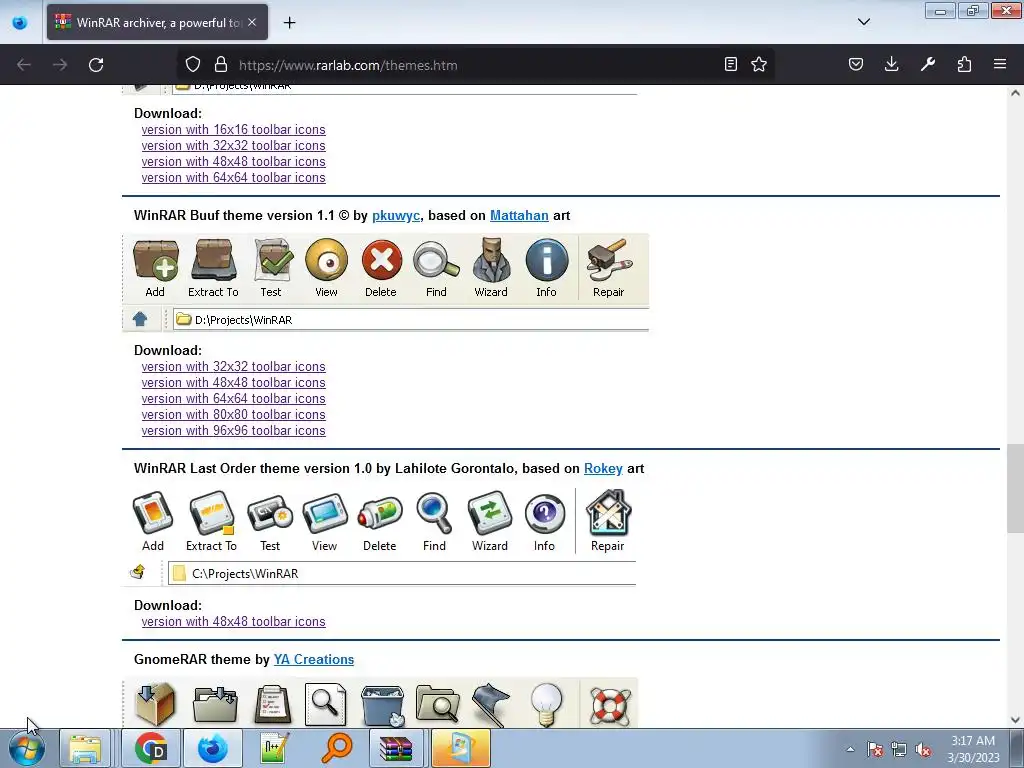Click scrollbar down arrow

[x=1015, y=720]
